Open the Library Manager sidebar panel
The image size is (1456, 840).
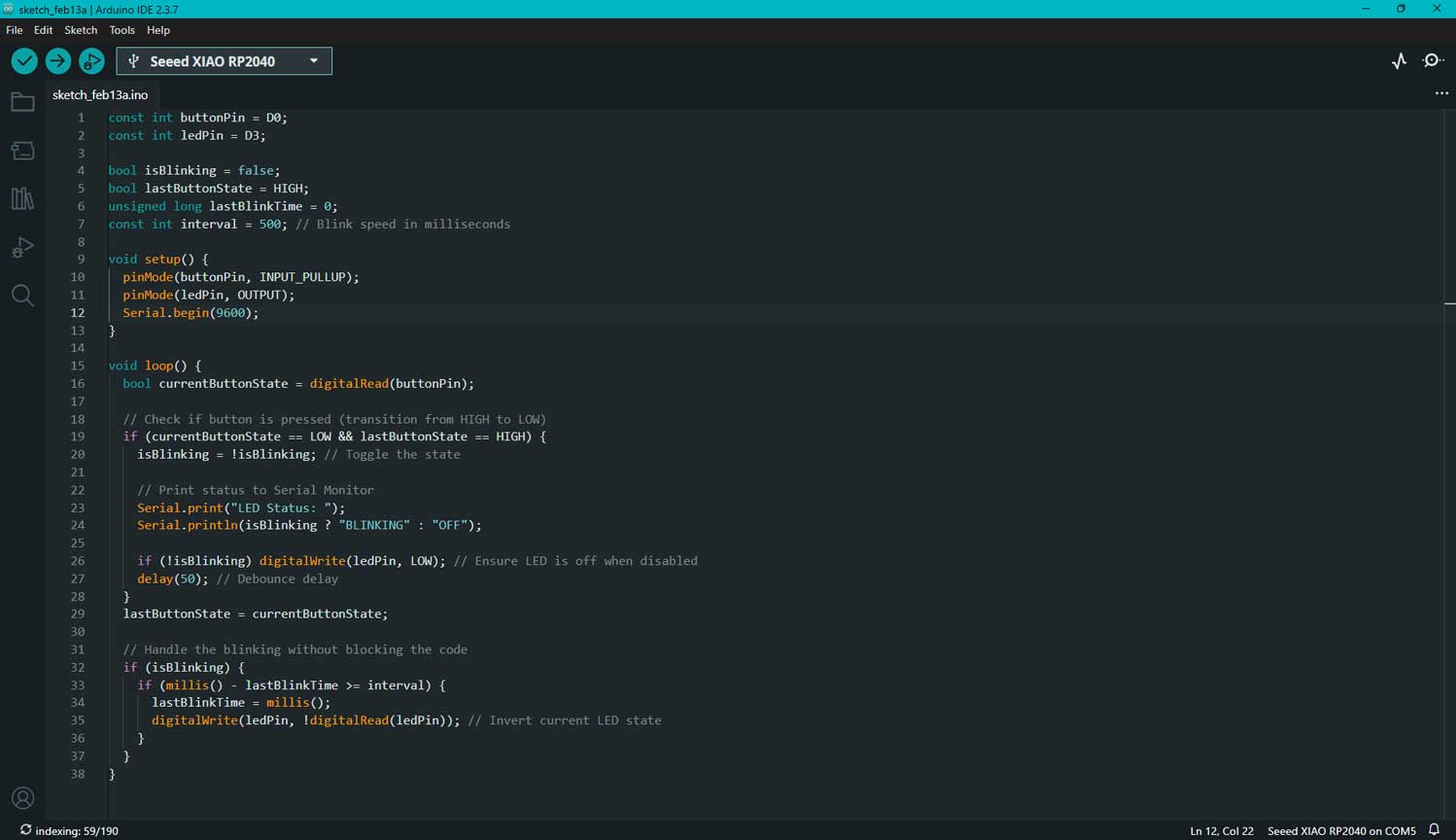pos(22,198)
